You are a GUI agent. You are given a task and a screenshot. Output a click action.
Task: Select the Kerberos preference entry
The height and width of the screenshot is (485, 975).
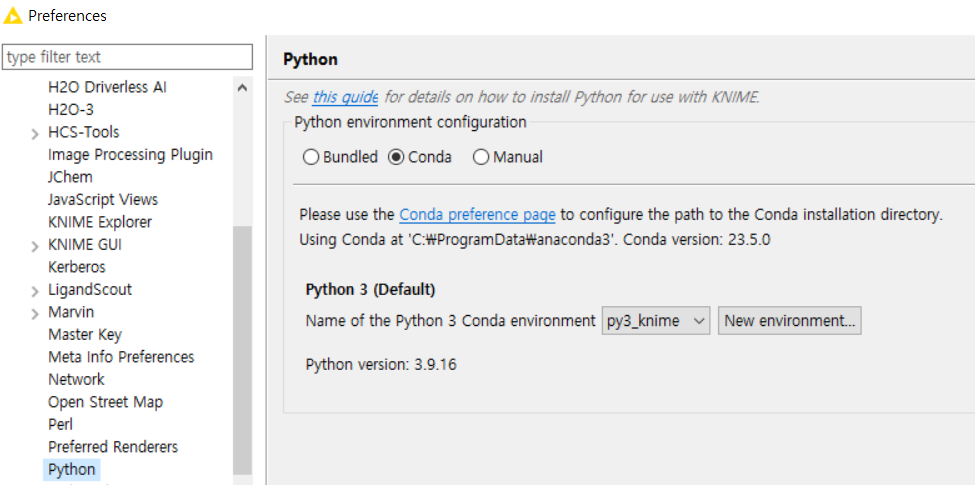tap(76, 267)
